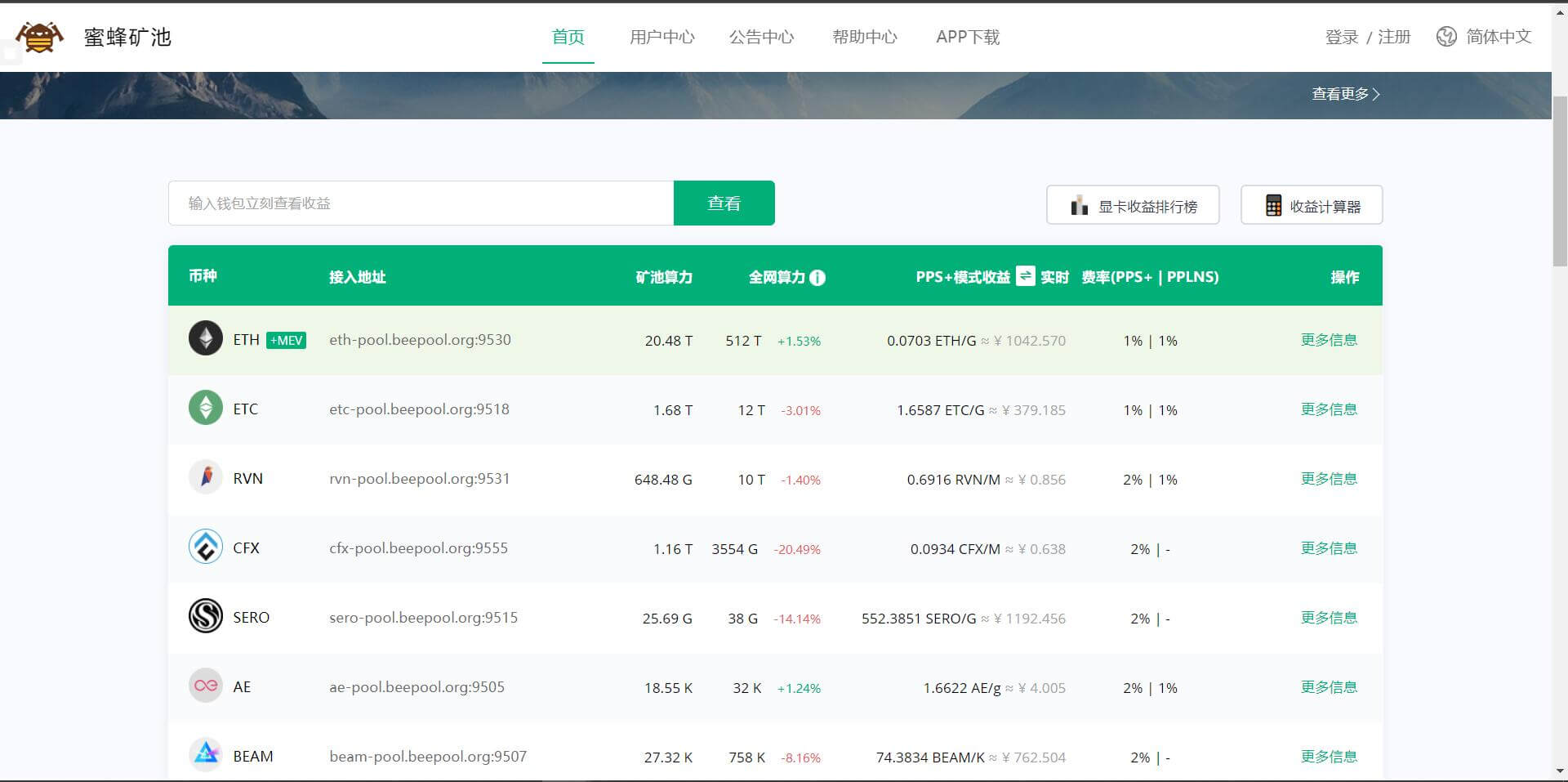Select address ae-pool.beepool.org:9505
The width and height of the screenshot is (1568, 782).
416,687
